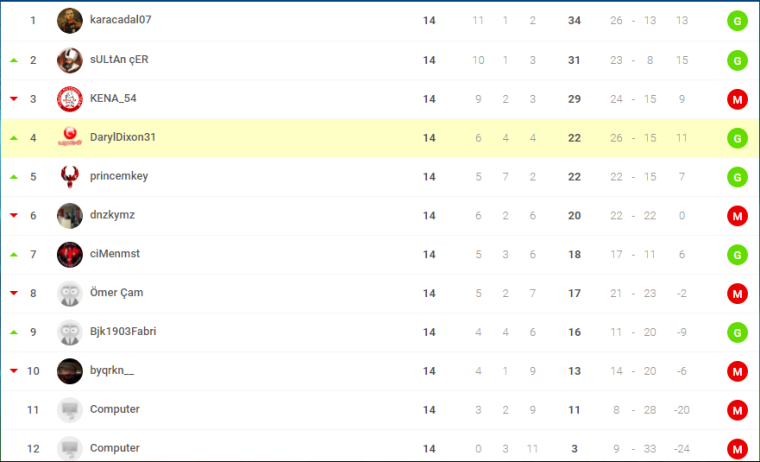
Task: Click the red M badge for dnzkymz
Action: (737, 216)
